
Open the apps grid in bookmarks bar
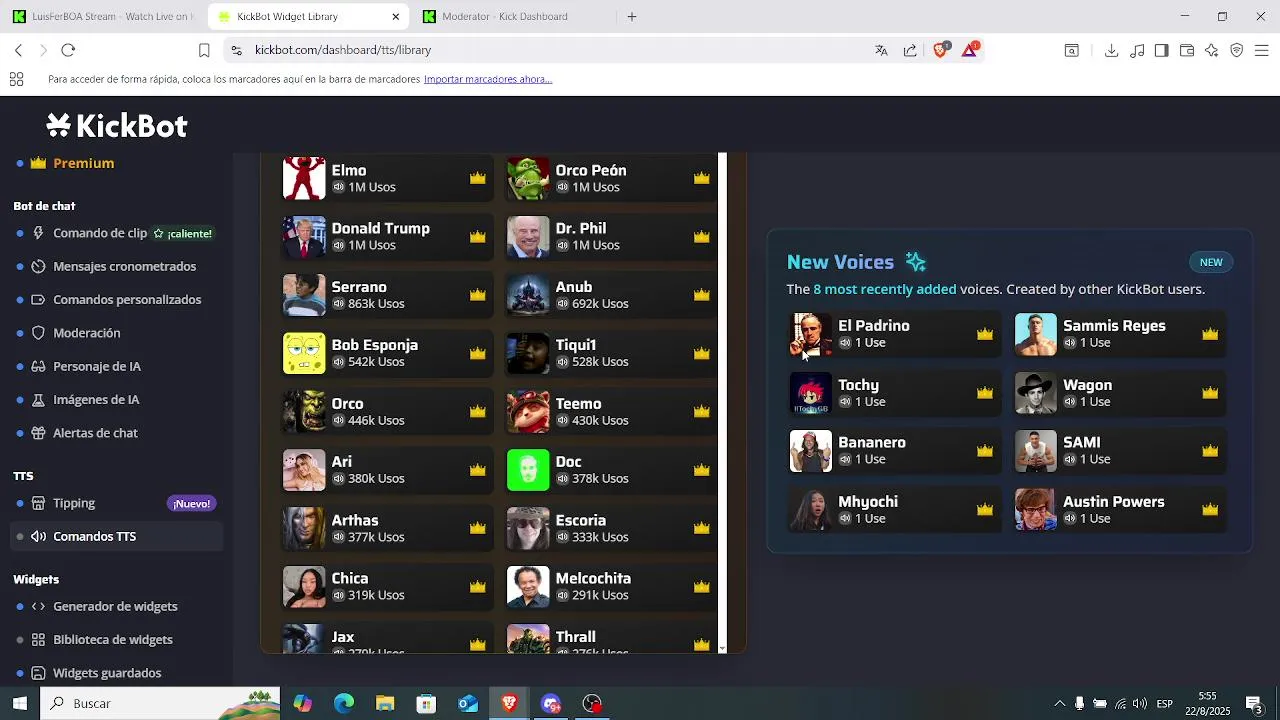[16, 79]
